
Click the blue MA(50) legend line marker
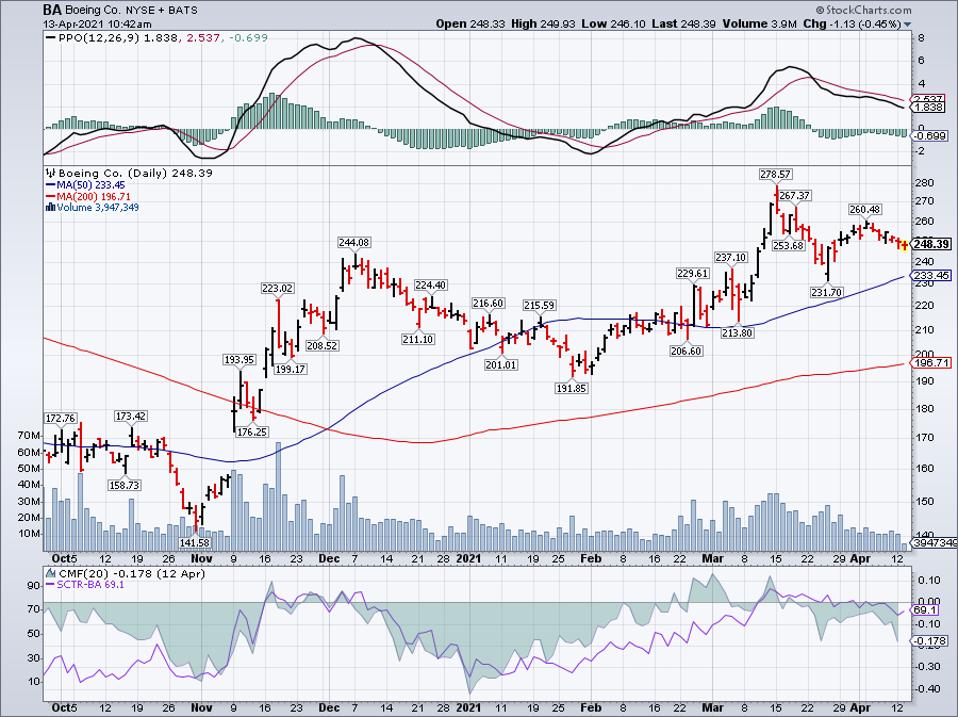tap(51, 185)
